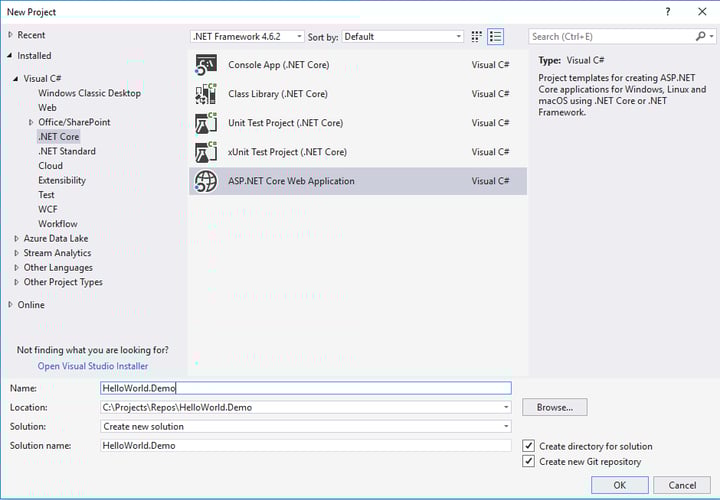This screenshot has width=720, height=500.
Task: Open the Sort by Default dropdown
Action: click(403, 36)
